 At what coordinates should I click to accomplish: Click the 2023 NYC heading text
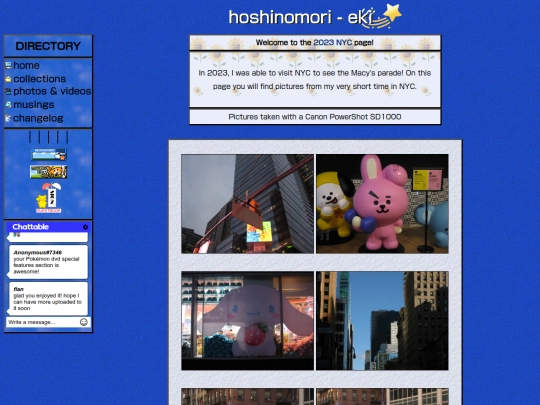333,42
